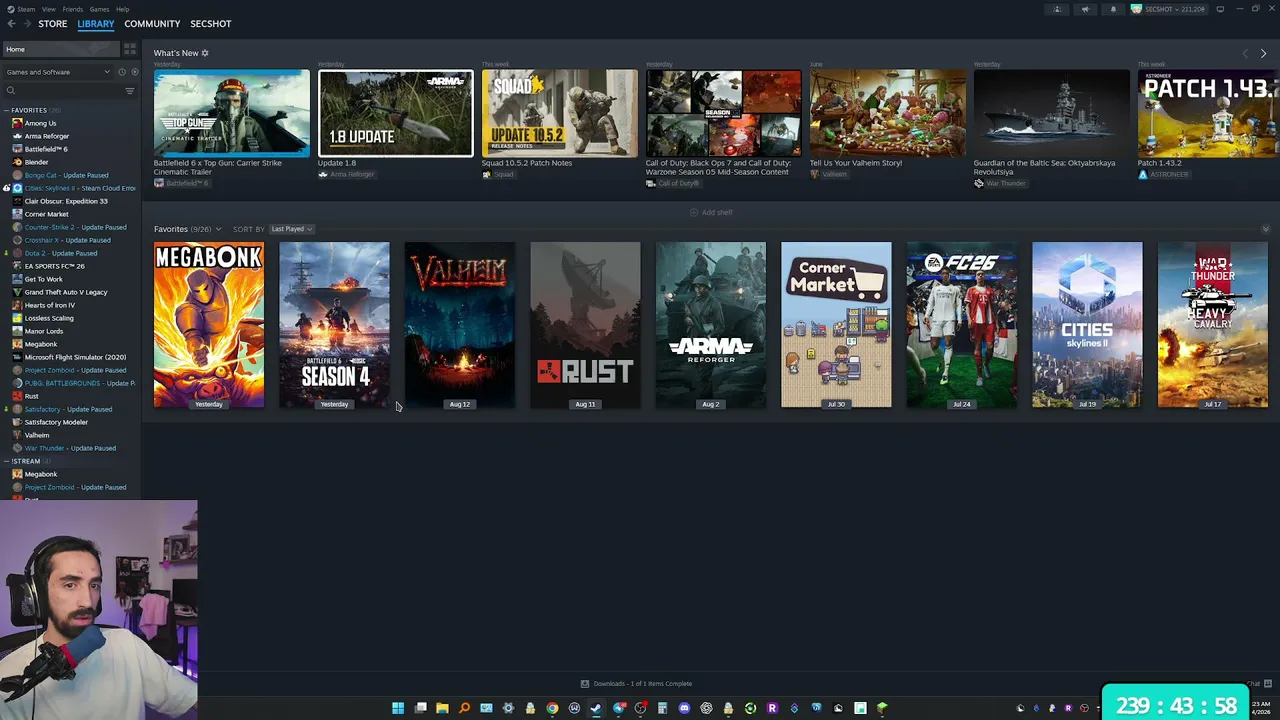This screenshot has height=720, width=1280.
Task: Expand Games and Software dropdown
Action: 58,72
